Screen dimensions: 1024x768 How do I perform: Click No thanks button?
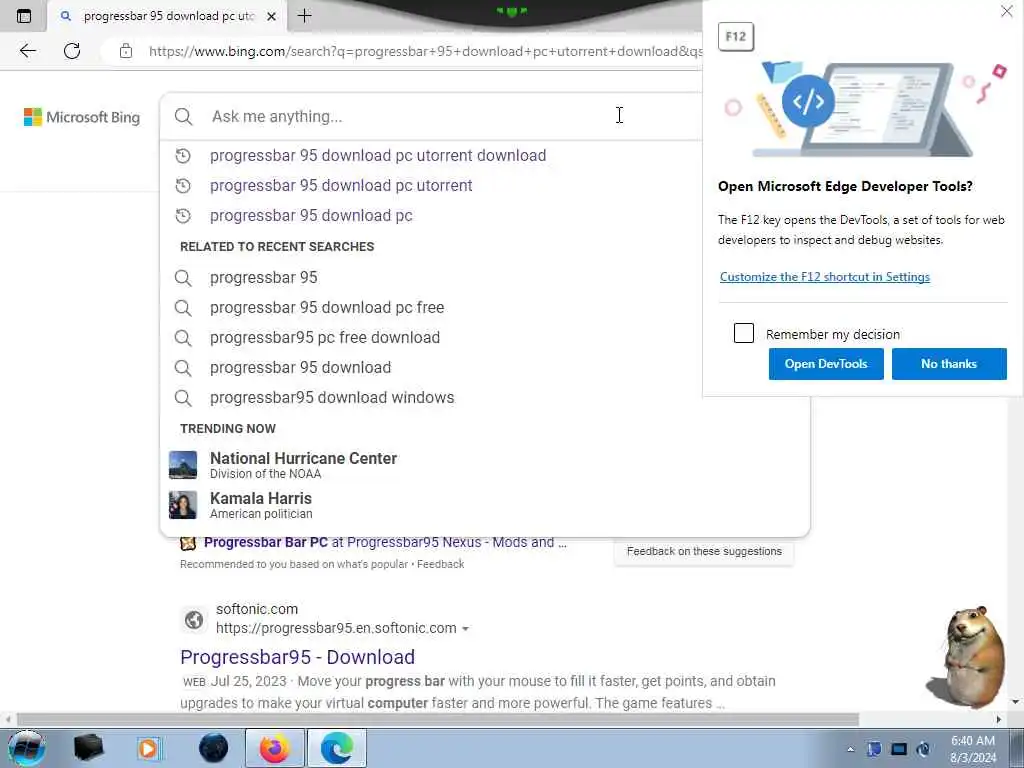pos(949,364)
